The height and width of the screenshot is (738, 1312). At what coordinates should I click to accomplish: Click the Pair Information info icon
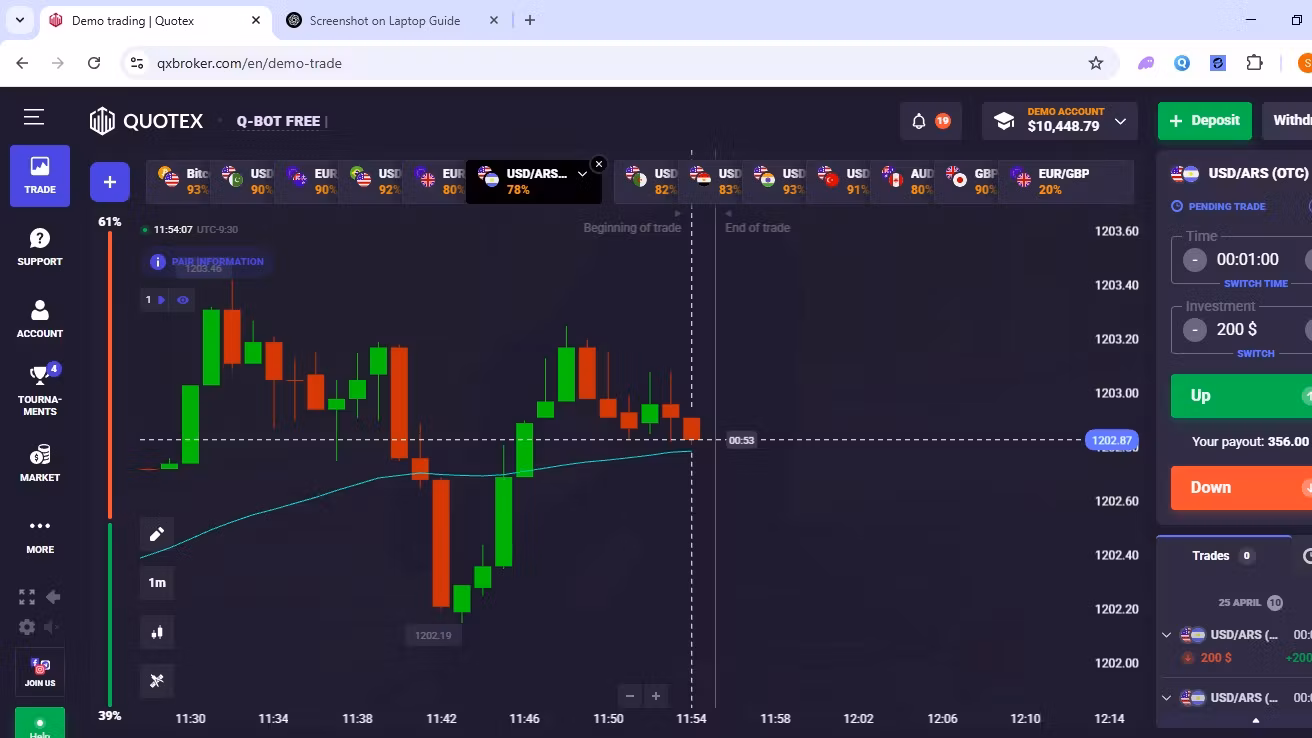point(158,261)
